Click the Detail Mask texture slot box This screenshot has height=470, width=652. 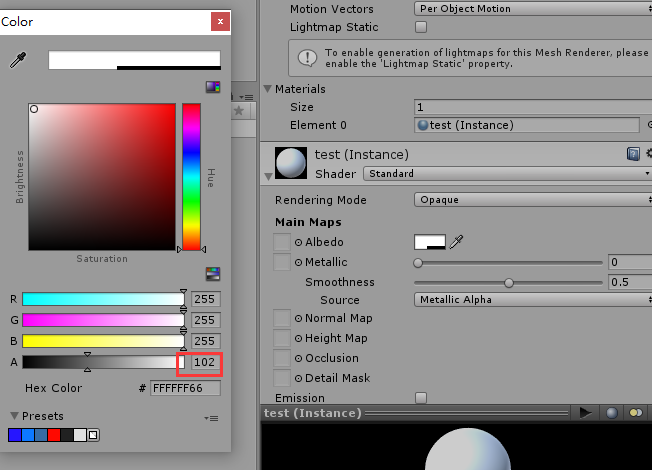point(282,378)
